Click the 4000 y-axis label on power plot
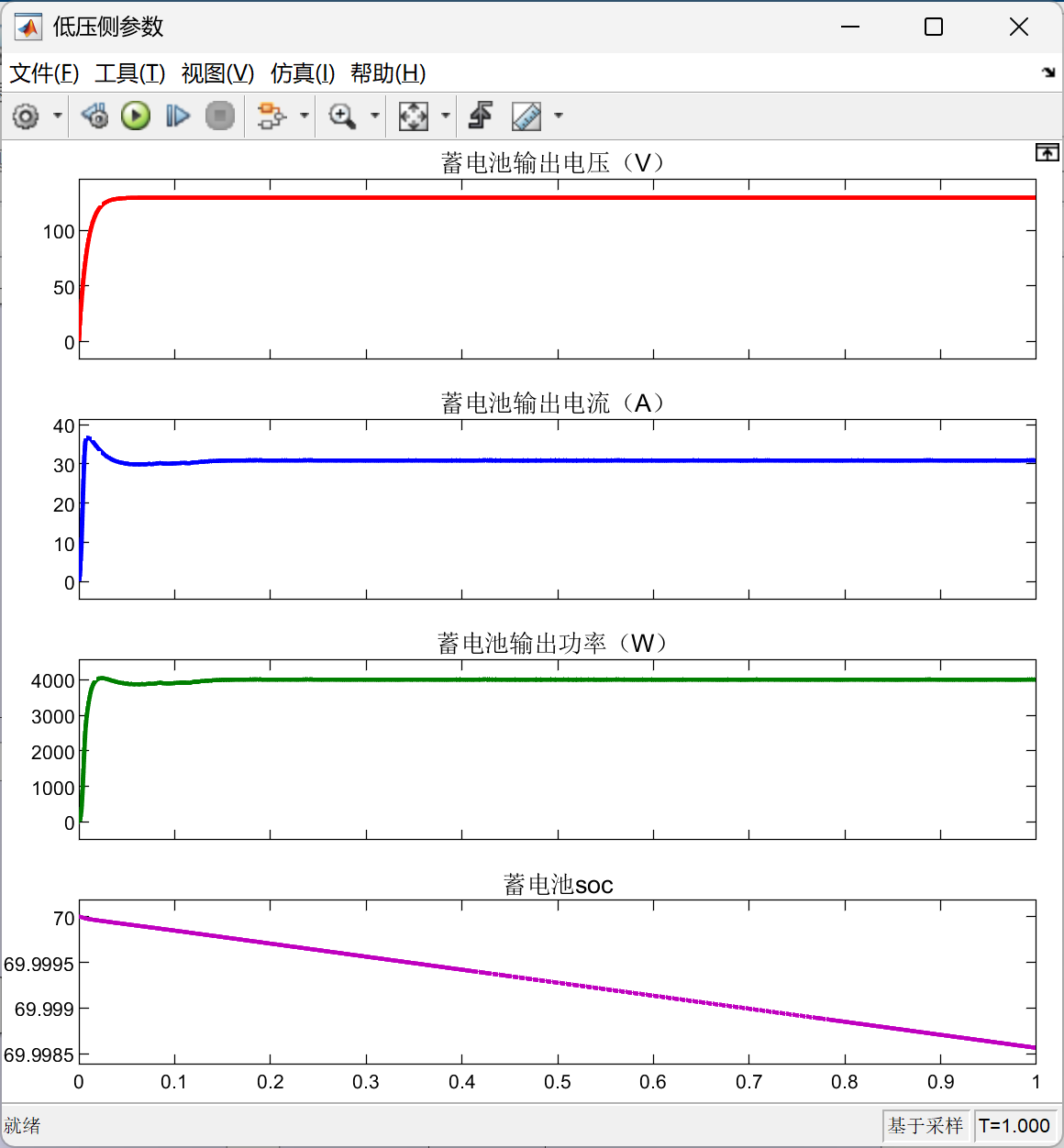Screen dimensions: 1064x1148 [52, 681]
